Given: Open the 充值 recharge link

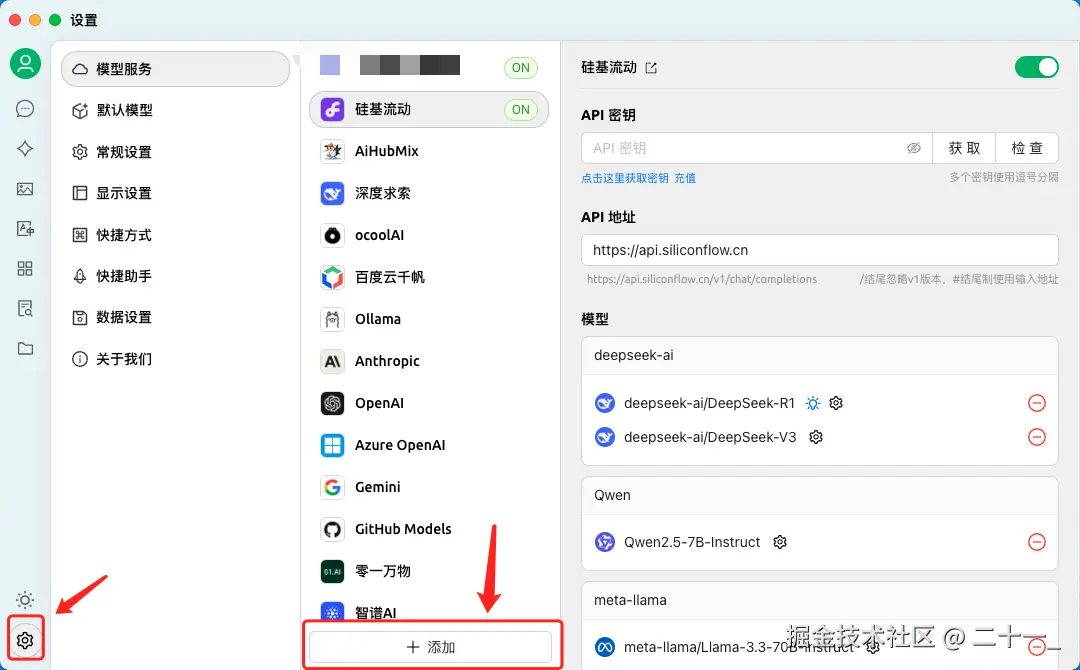Looking at the screenshot, I should 685,178.
